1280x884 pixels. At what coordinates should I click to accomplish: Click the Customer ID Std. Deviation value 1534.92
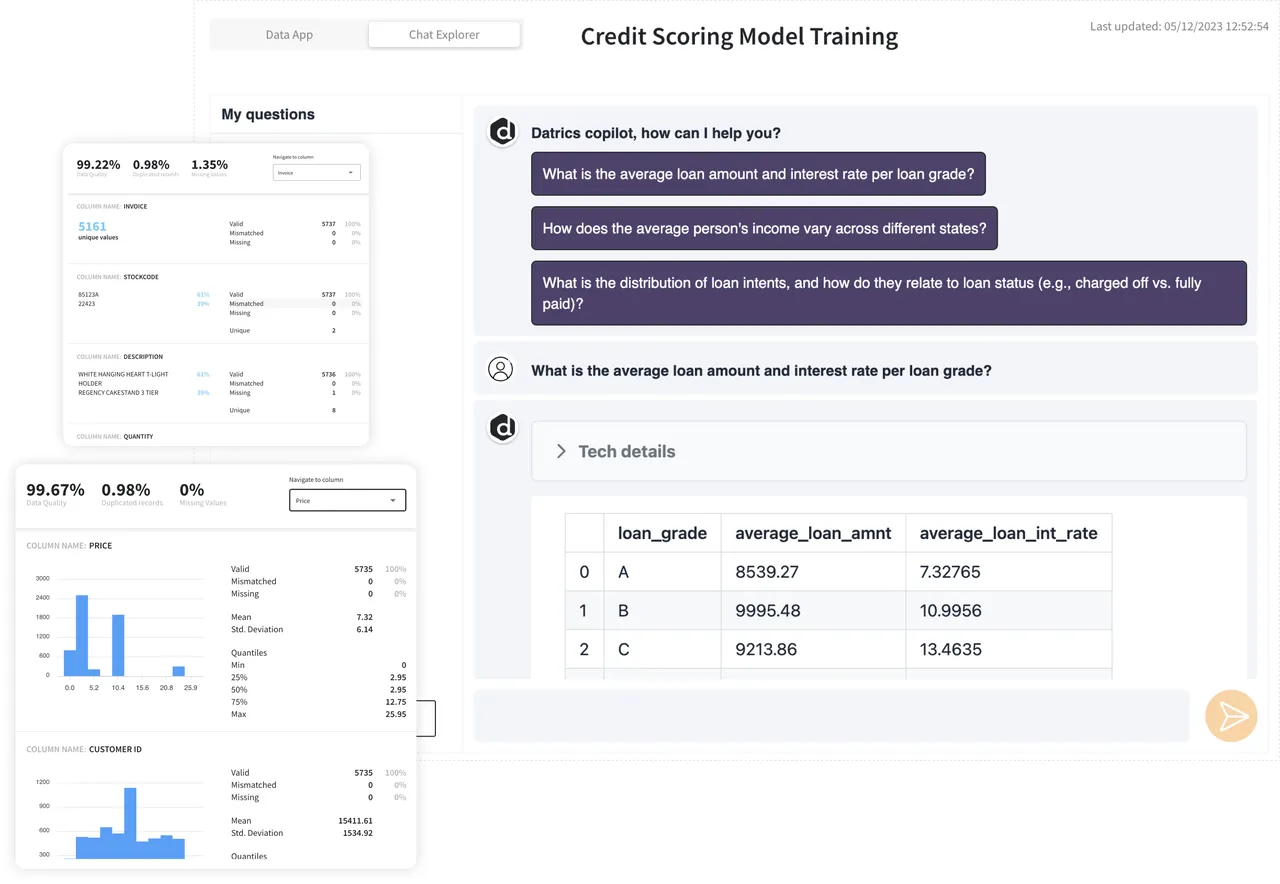(x=356, y=833)
